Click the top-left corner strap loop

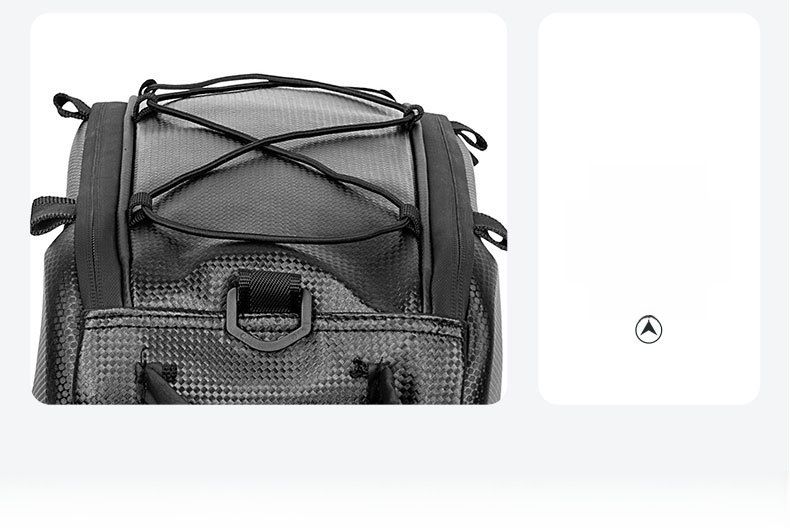(x=71, y=106)
